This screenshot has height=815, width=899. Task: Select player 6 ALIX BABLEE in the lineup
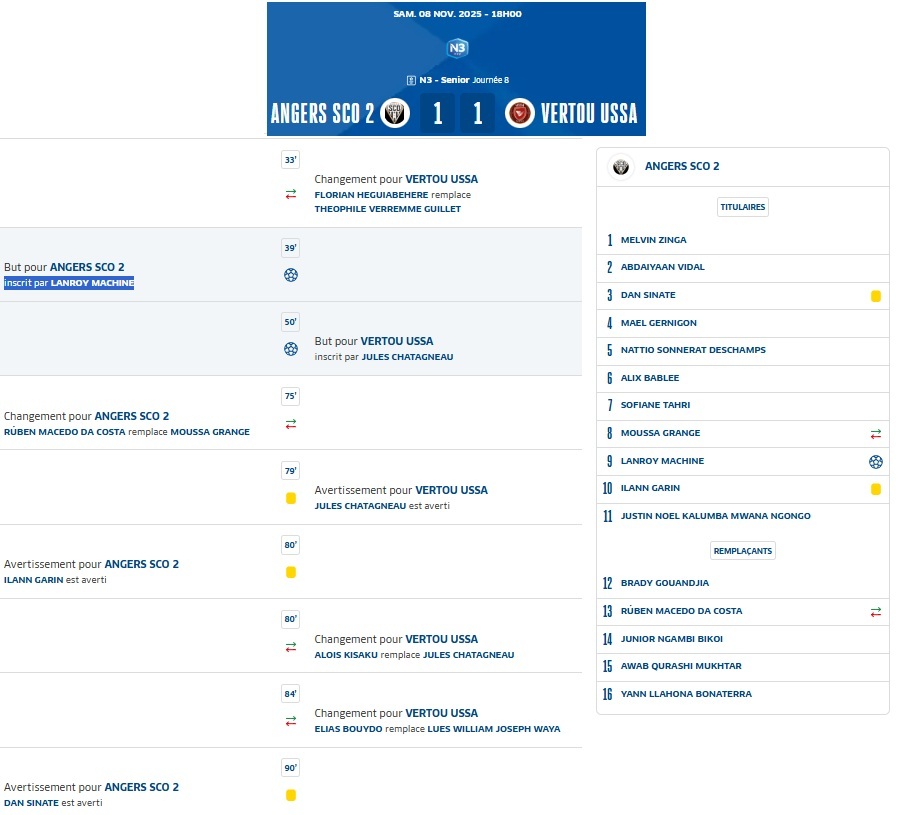coord(742,379)
